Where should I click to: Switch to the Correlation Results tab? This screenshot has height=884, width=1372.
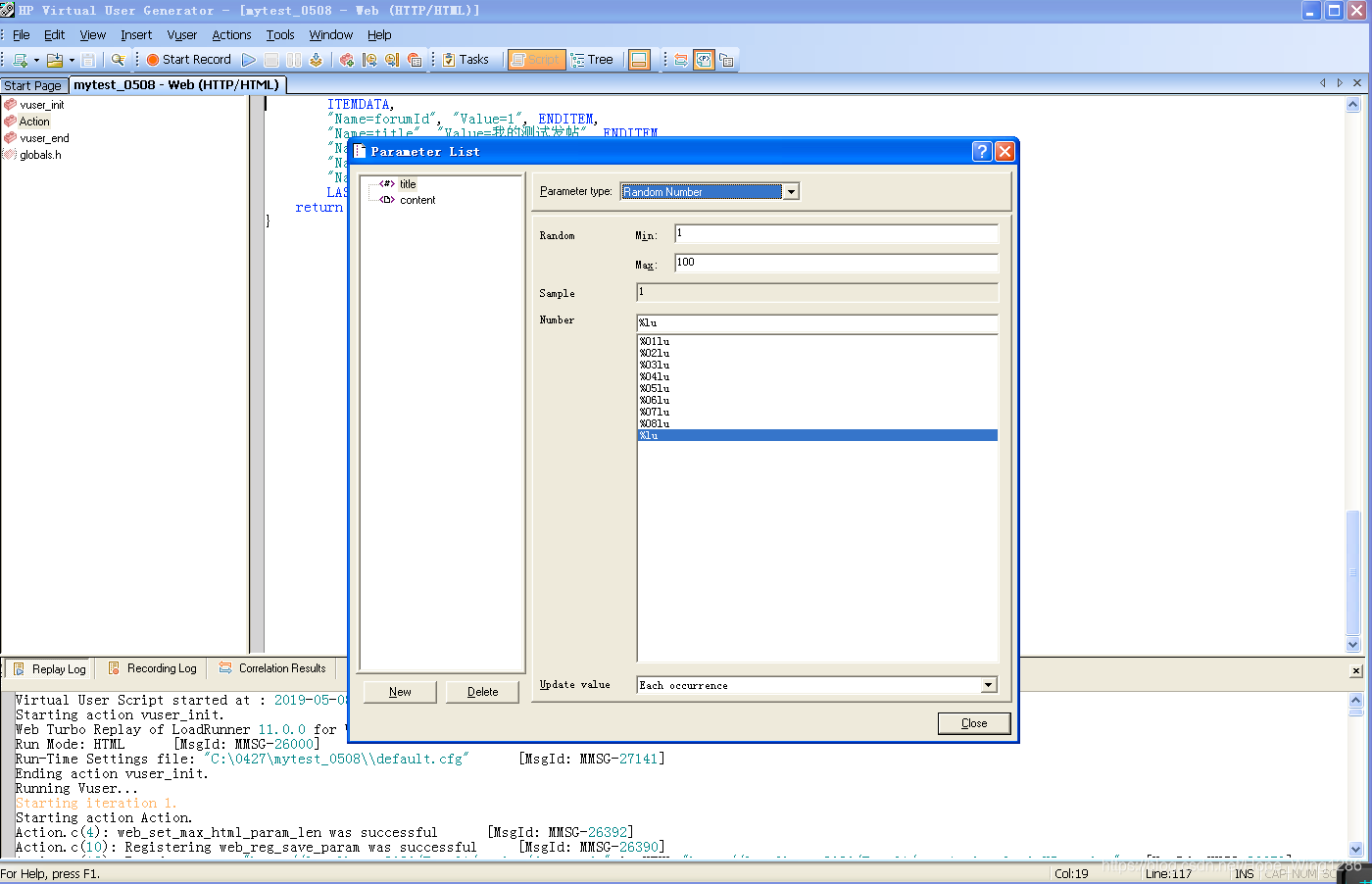pyautogui.click(x=272, y=668)
